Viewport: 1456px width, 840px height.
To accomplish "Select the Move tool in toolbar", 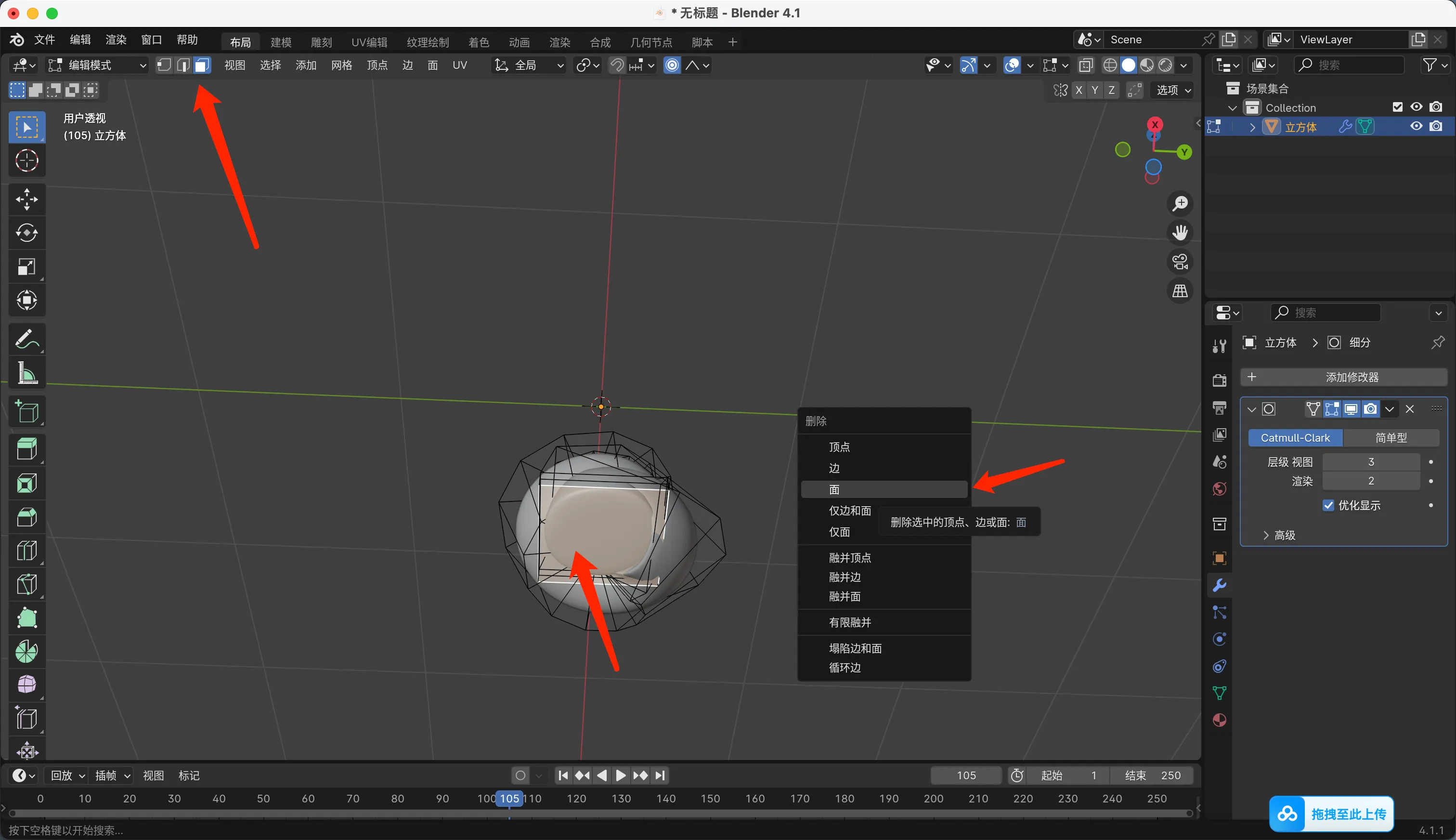I will point(26,199).
